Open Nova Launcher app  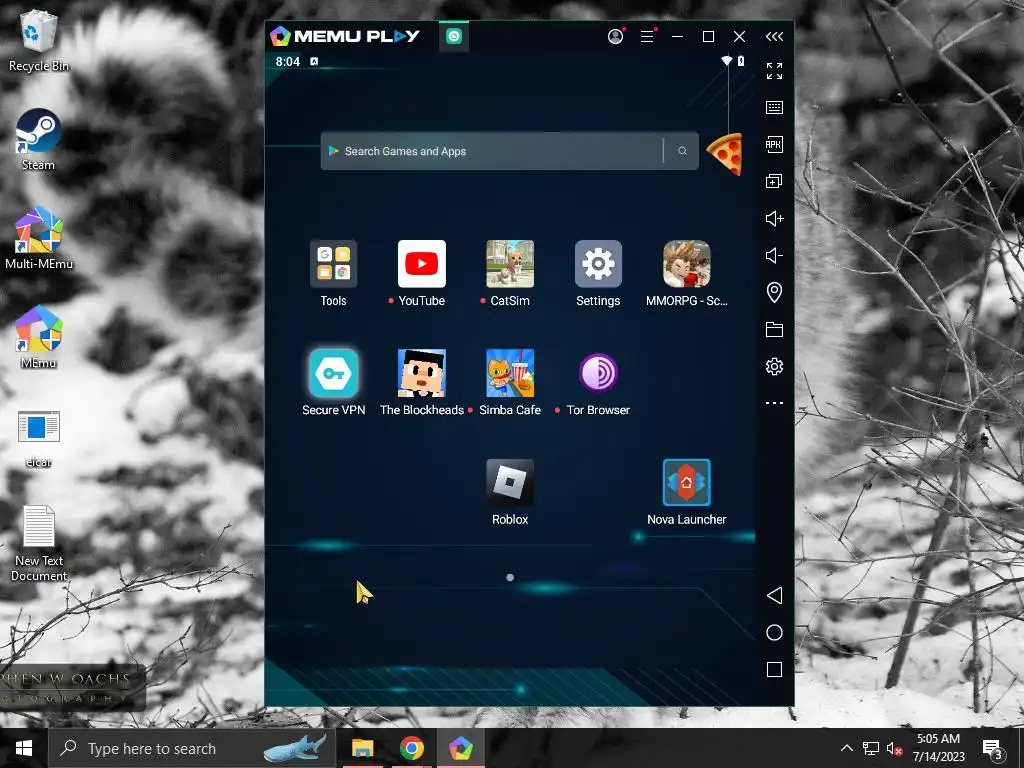point(686,483)
